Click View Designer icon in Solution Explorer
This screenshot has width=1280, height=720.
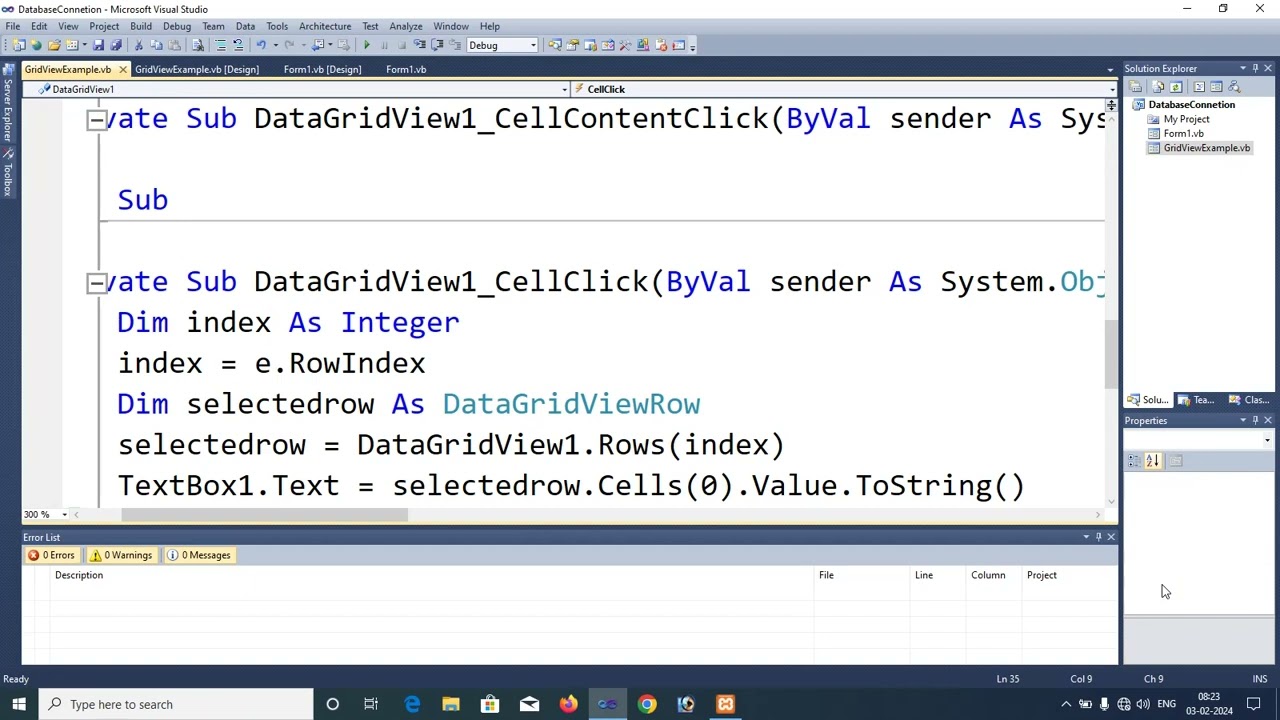(x=1216, y=87)
